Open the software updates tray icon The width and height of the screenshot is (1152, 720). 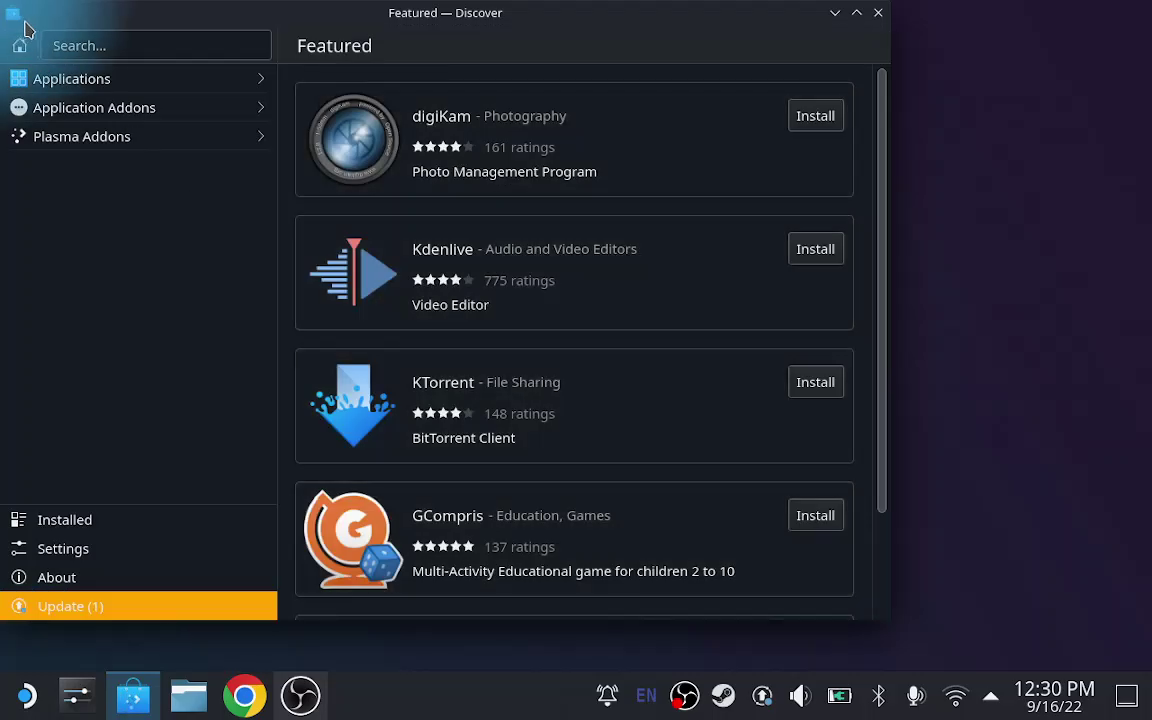(x=763, y=695)
